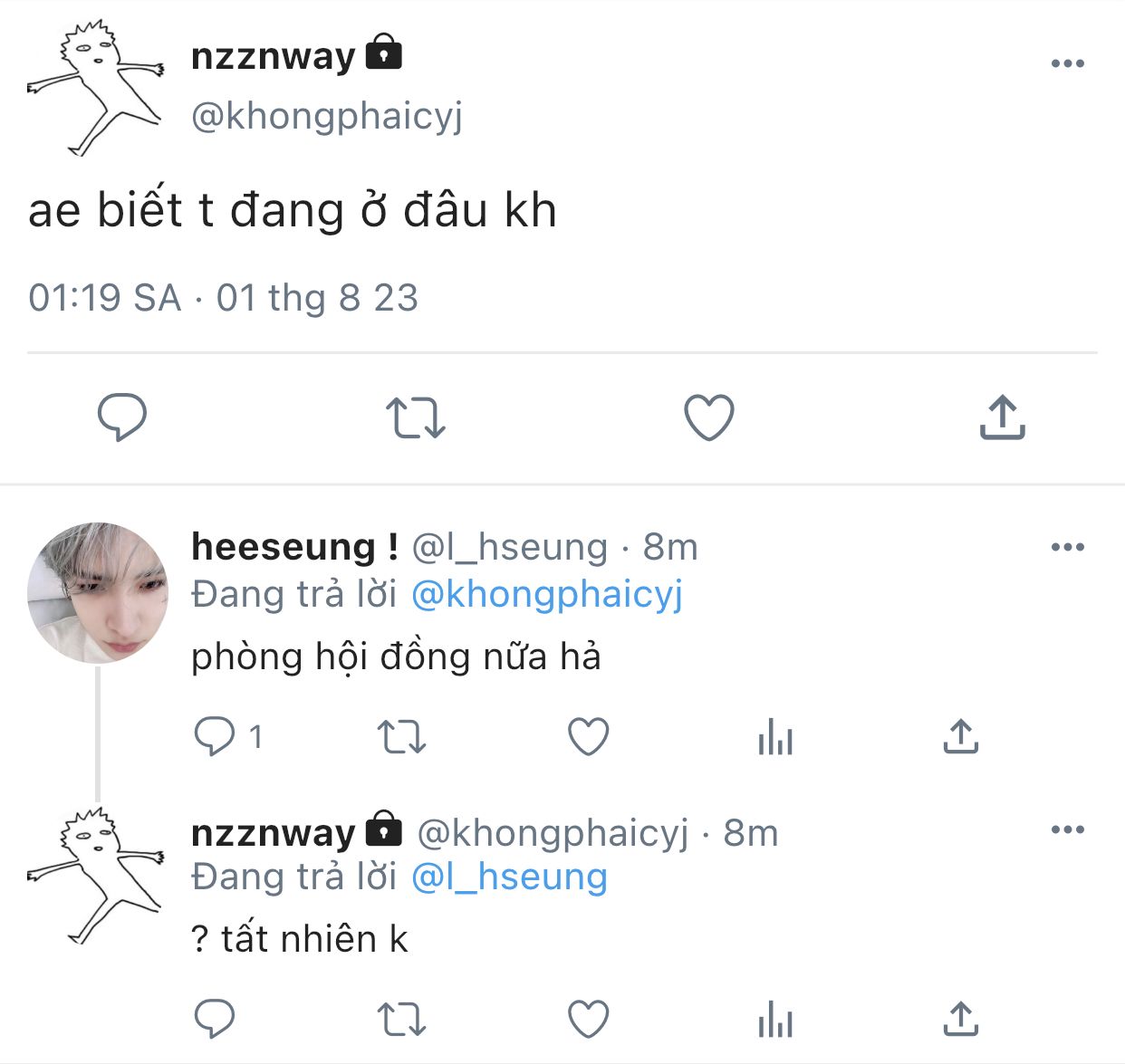Screen dimensions: 1125x1064
Task: Open reply thread on heeseung's tweet
Action: click(228, 736)
